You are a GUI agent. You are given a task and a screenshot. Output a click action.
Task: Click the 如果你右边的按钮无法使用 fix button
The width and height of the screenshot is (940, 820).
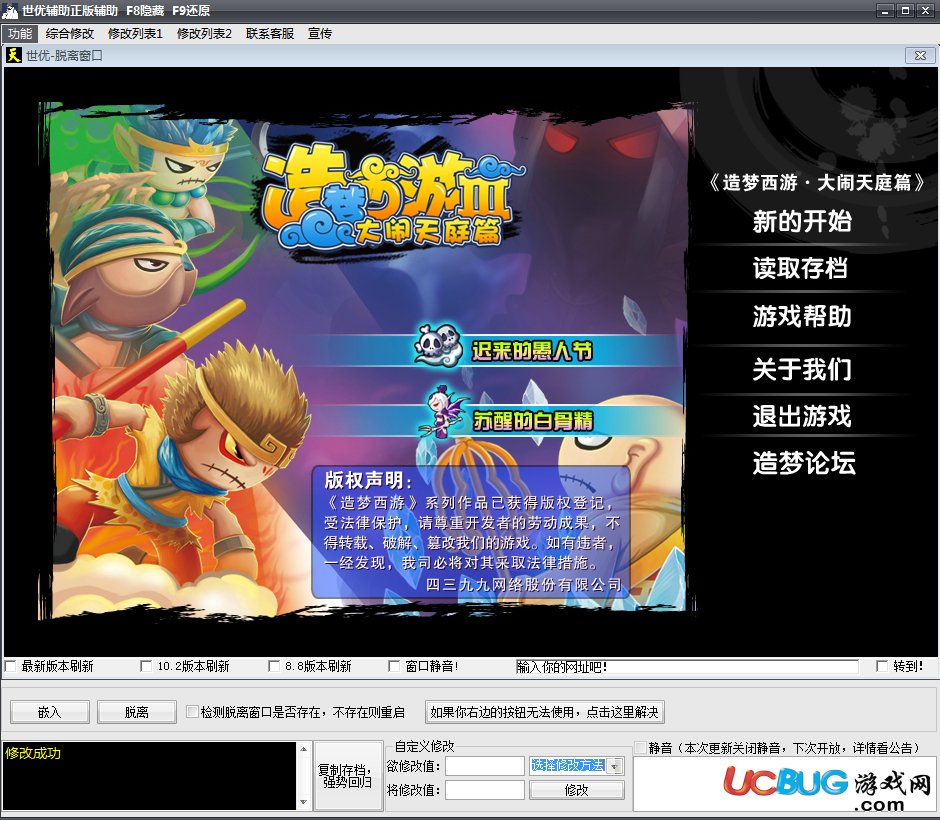pos(544,712)
